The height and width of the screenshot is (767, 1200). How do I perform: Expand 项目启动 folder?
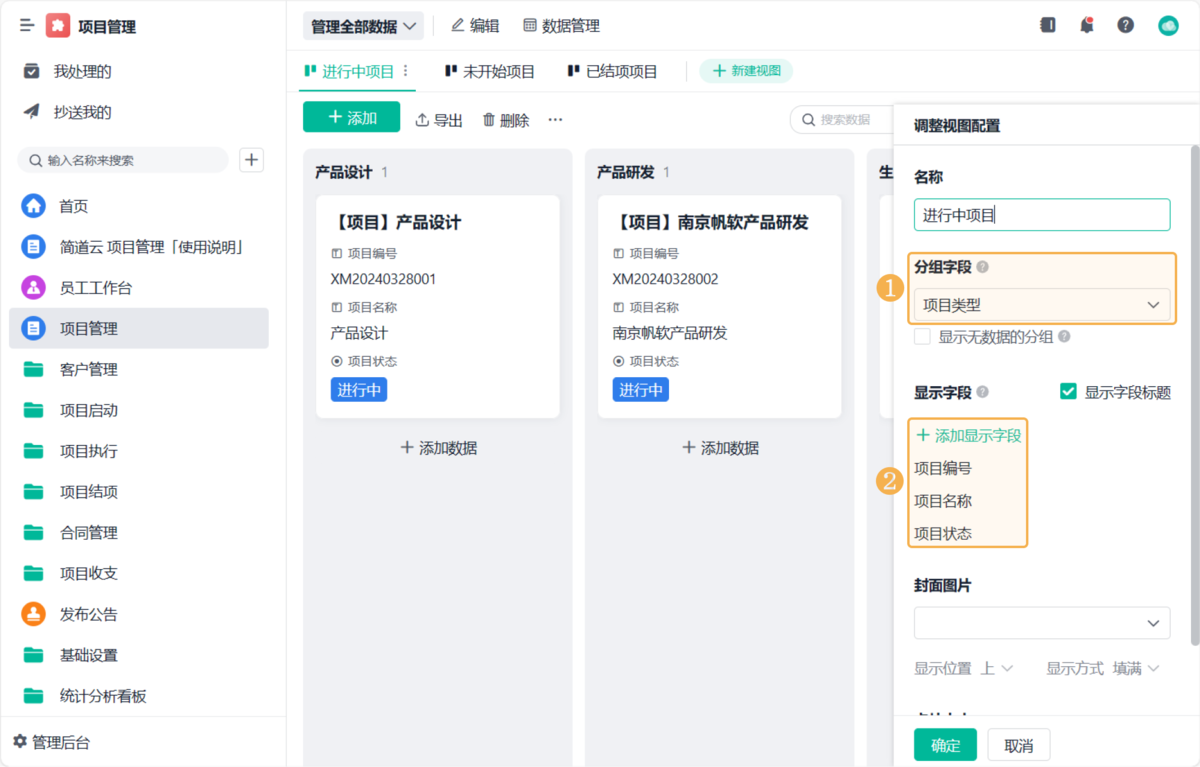pos(138,410)
